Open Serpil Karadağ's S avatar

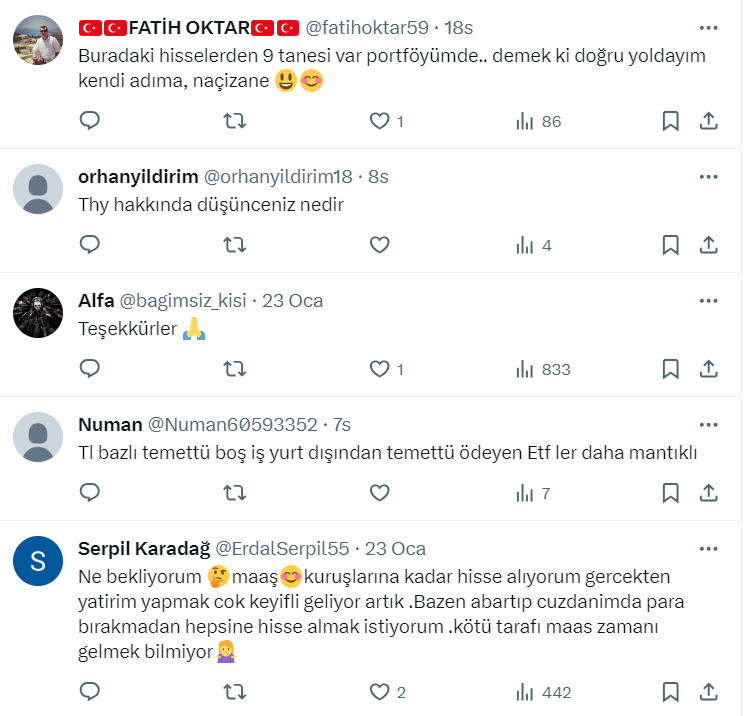38,561
